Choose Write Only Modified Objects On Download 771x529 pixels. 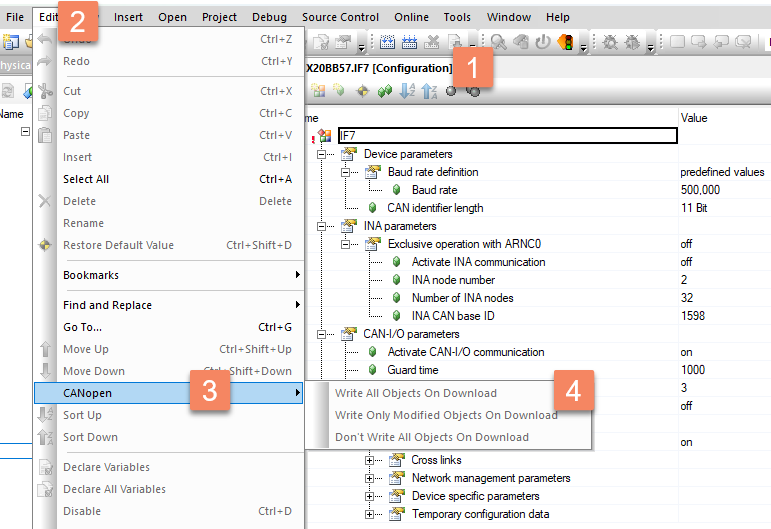(x=448, y=415)
